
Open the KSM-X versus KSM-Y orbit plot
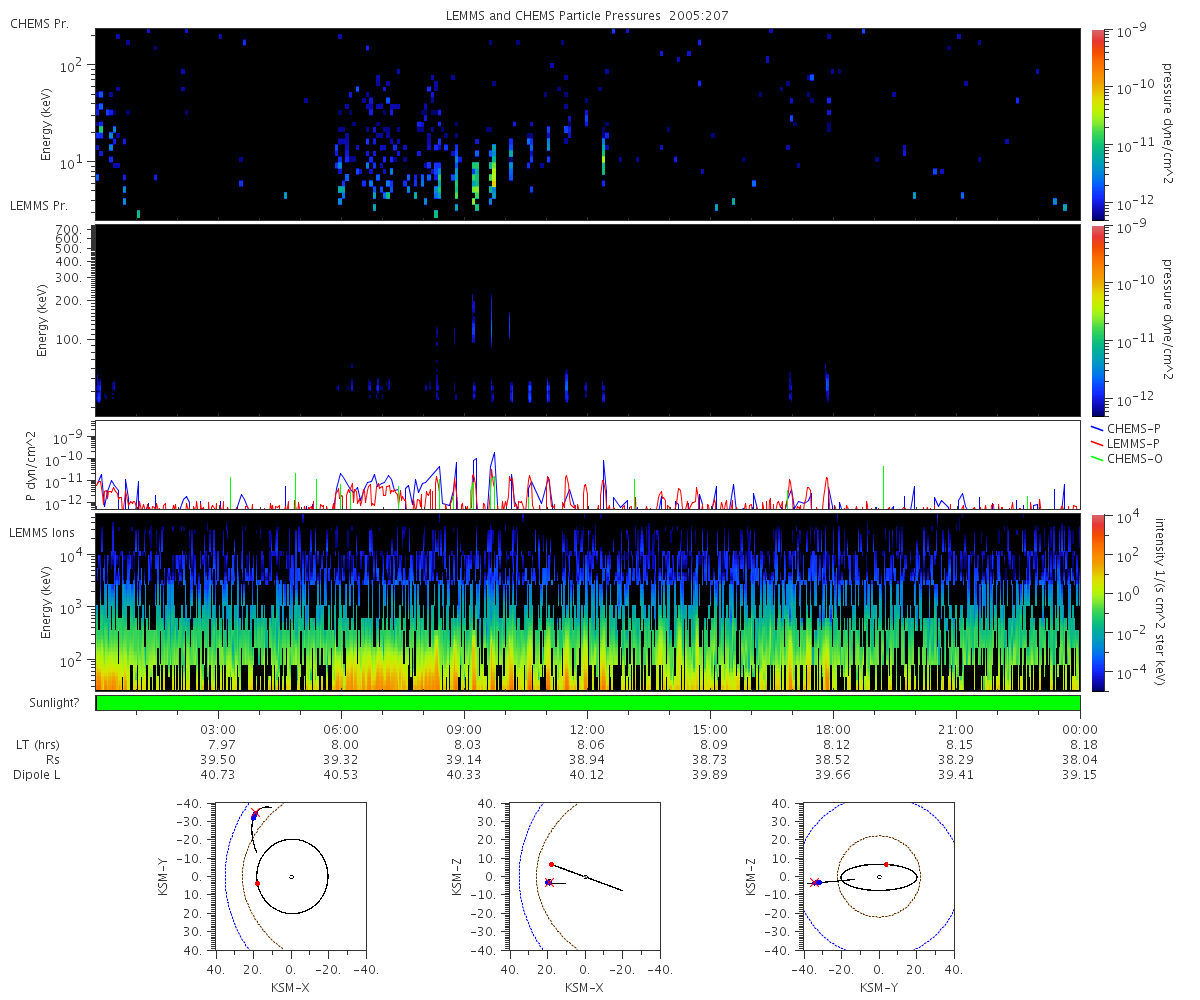tap(290, 876)
